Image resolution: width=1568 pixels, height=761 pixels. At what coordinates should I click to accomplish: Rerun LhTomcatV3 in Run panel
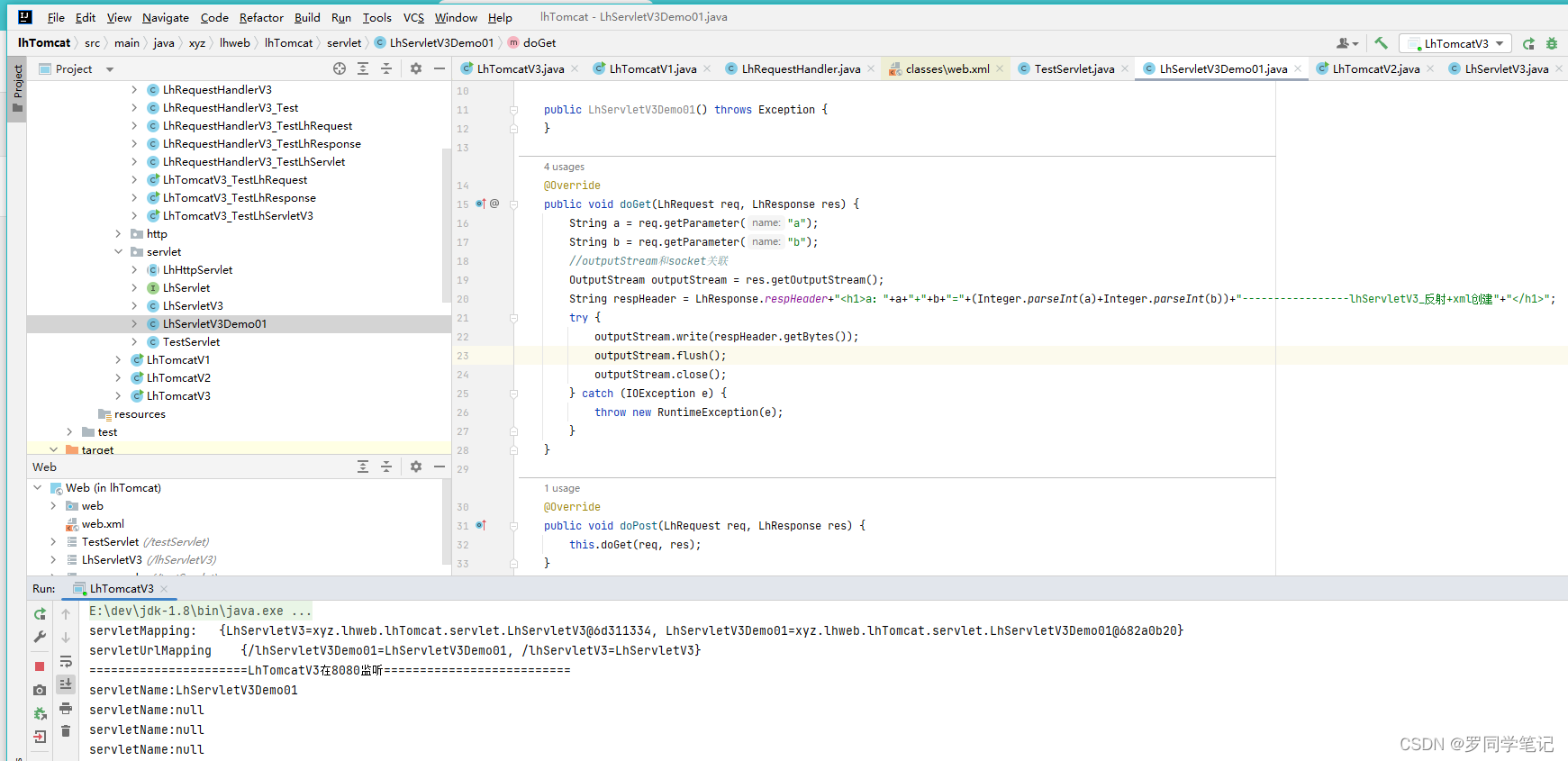coord(40,613)
